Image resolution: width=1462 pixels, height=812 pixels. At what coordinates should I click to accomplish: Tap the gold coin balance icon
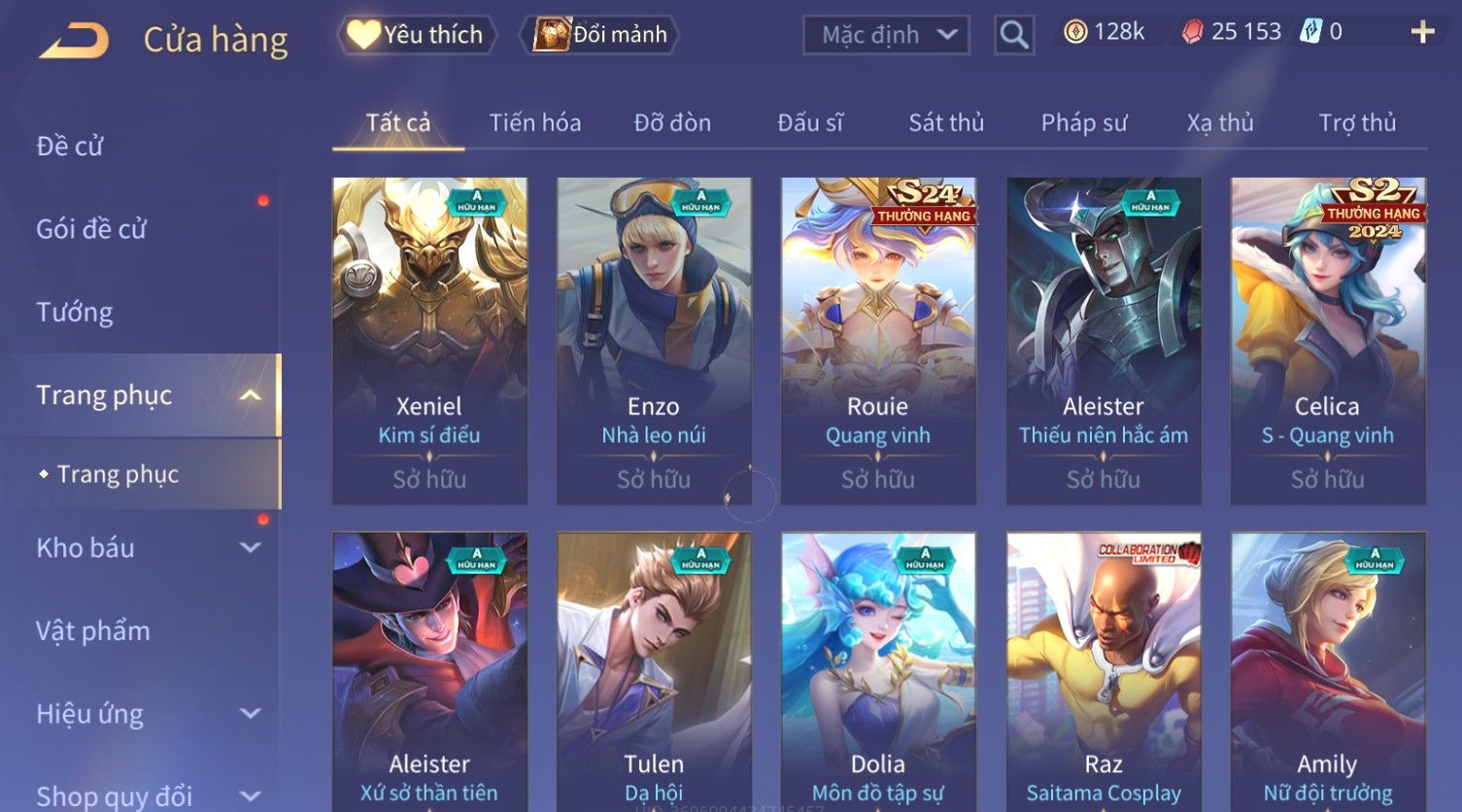[1074, 33]
